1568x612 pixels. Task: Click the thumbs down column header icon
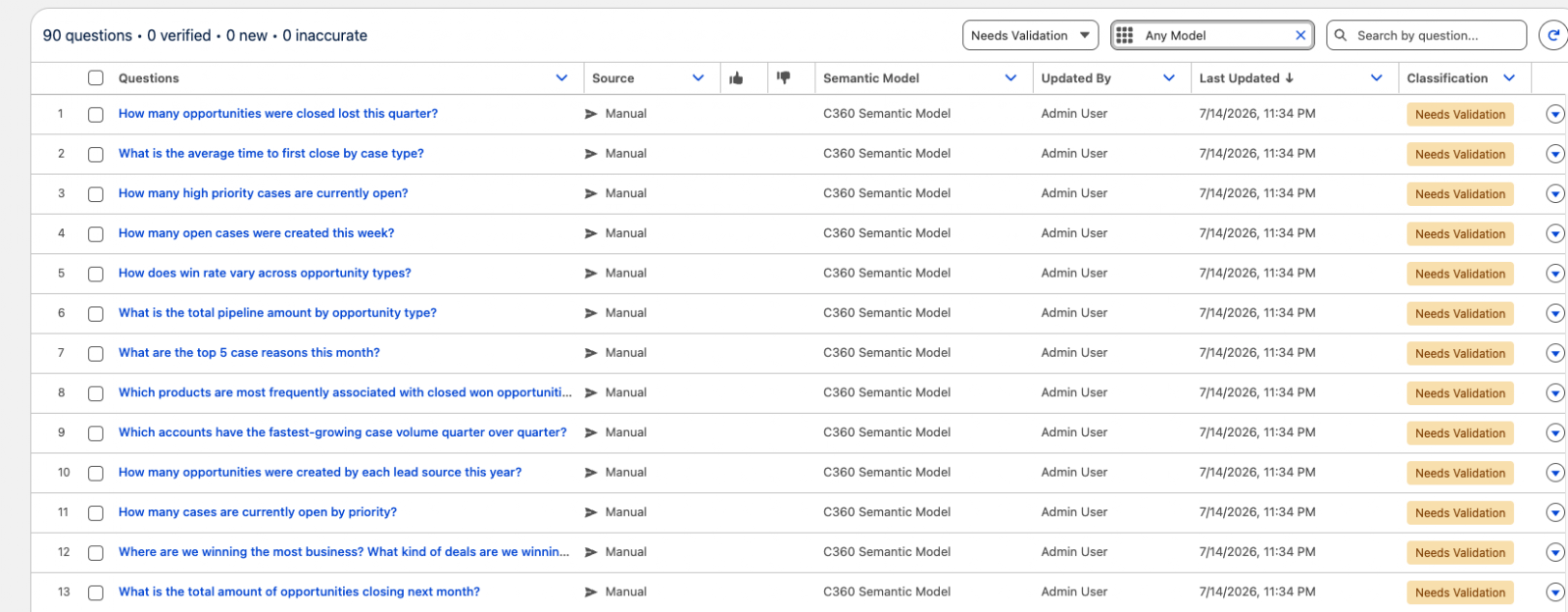point(783,77)
